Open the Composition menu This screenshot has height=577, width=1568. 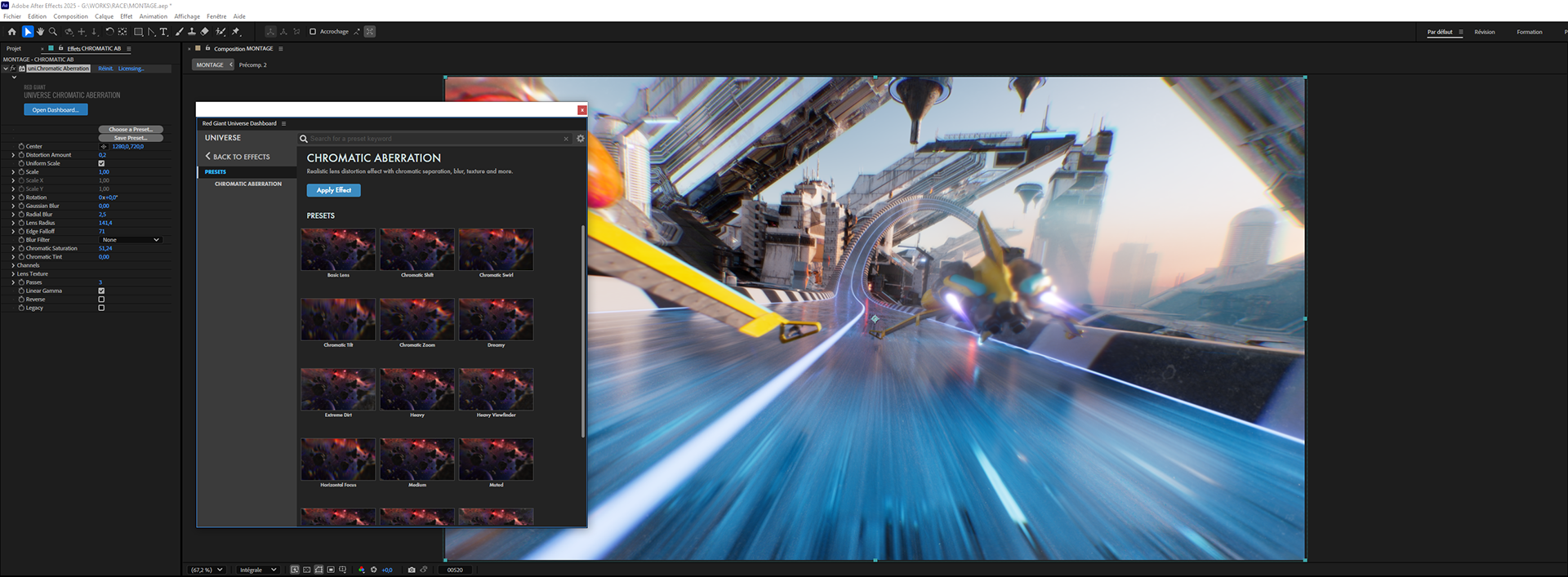71,16
